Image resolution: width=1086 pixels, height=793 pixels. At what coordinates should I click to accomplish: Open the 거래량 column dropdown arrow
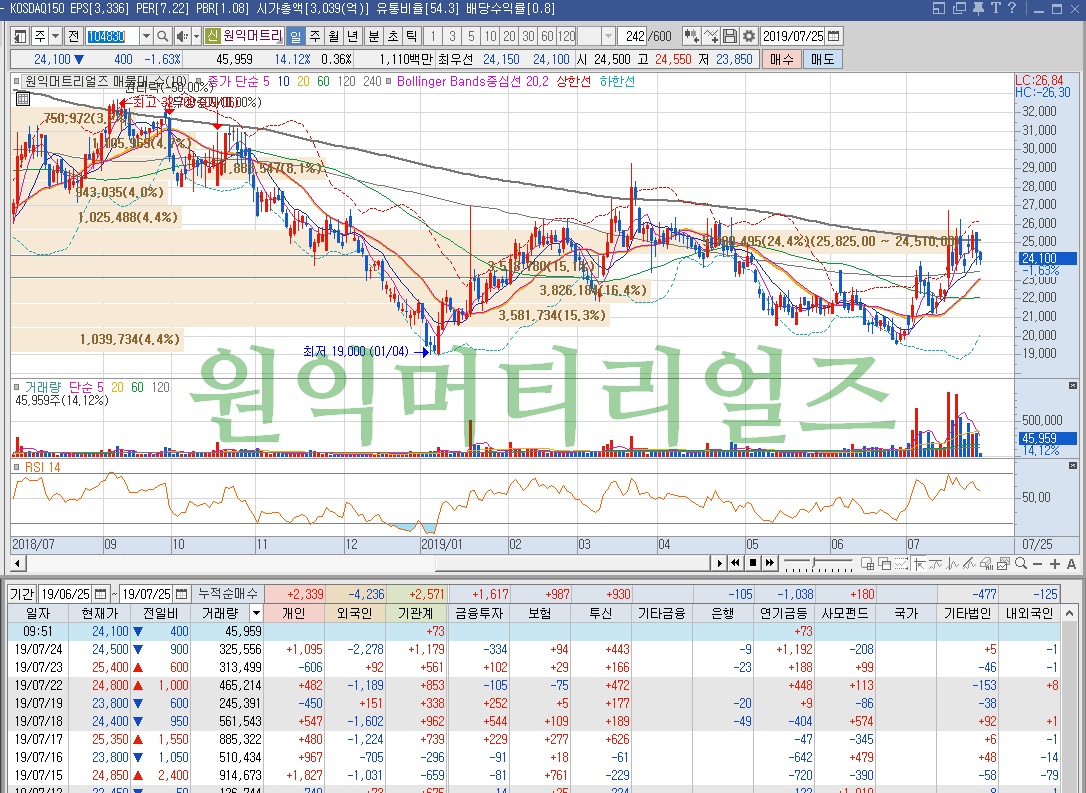256,613
